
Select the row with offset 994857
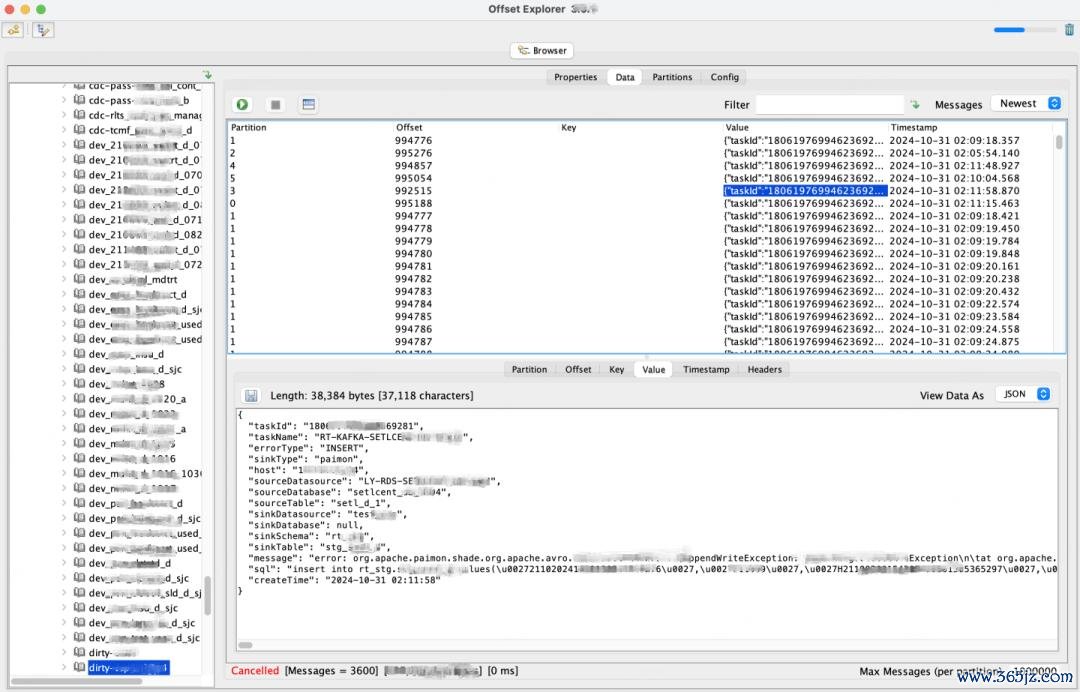(x=641, y=165)
